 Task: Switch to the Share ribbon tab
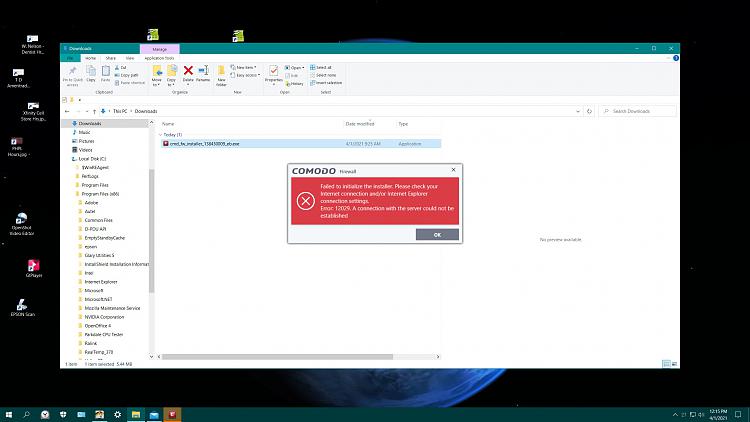click(x=110, y=58)
